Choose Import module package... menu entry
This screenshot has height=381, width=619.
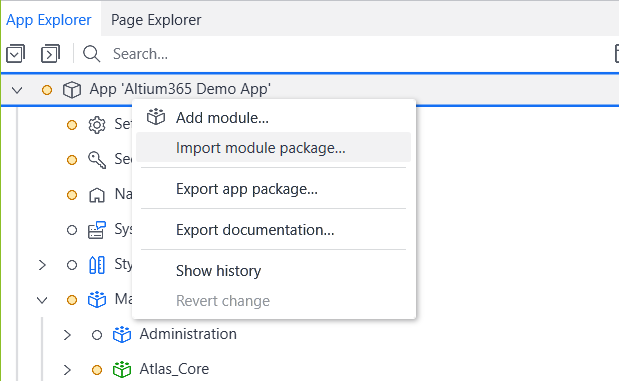(x=273, y=148)
